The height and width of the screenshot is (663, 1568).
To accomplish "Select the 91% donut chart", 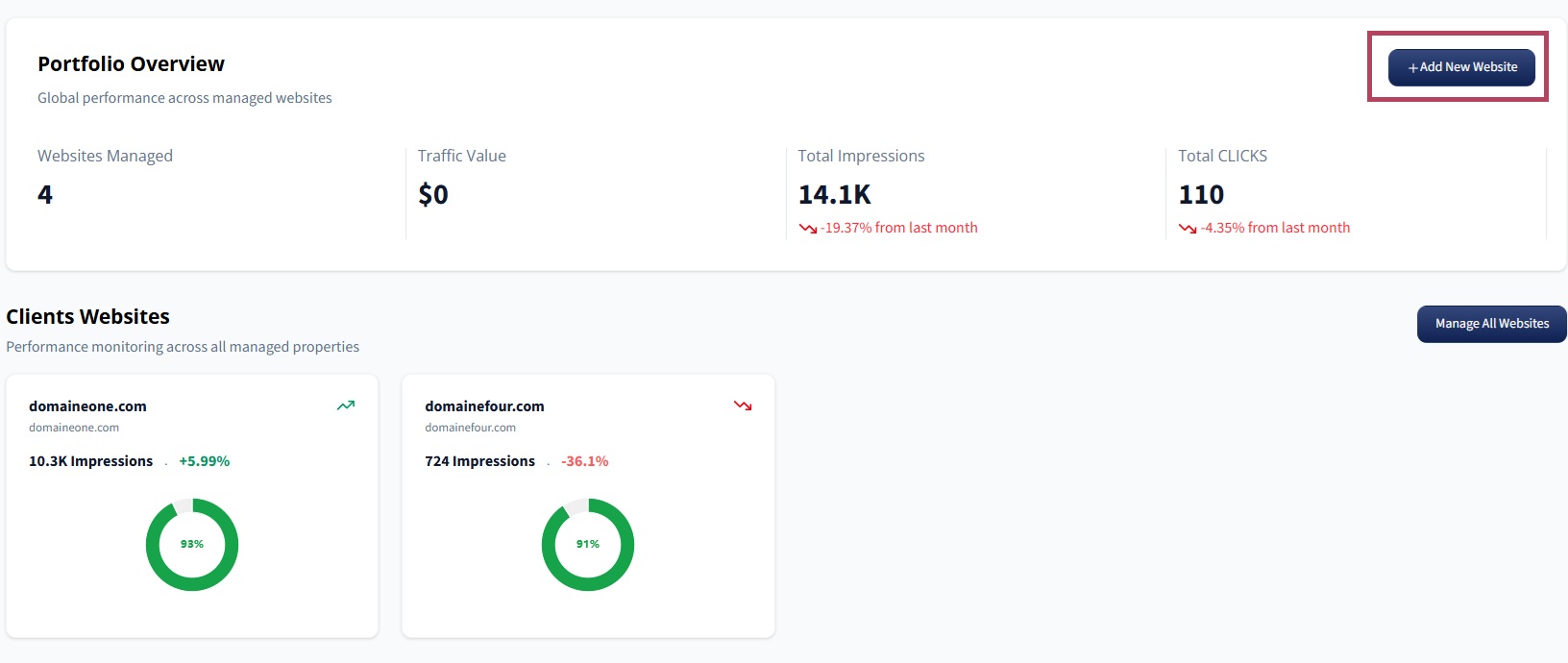I will click(x=588, y=544).
